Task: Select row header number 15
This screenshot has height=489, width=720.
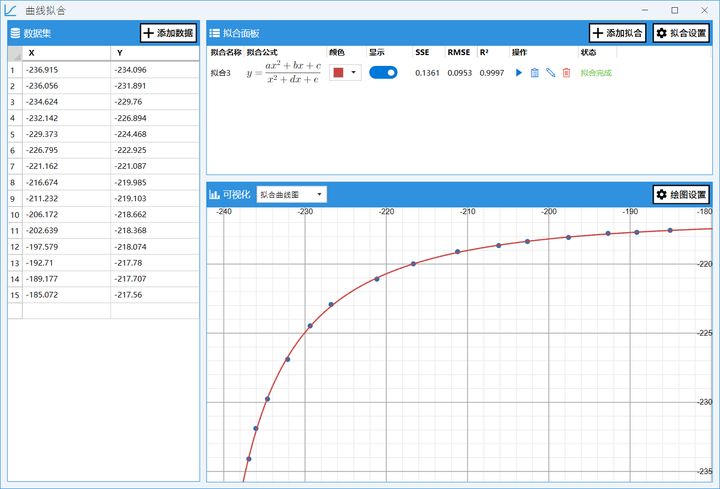Action: coord(15,295)
